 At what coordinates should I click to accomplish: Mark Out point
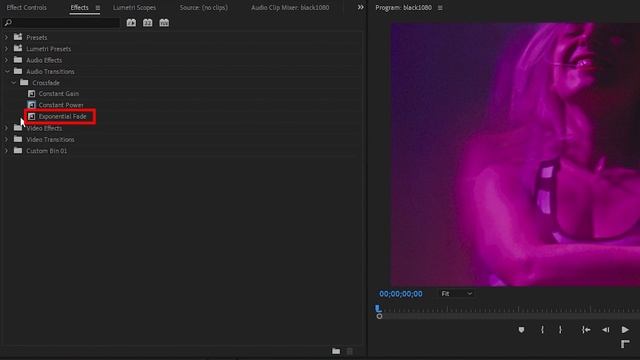(x=560, y=329)
